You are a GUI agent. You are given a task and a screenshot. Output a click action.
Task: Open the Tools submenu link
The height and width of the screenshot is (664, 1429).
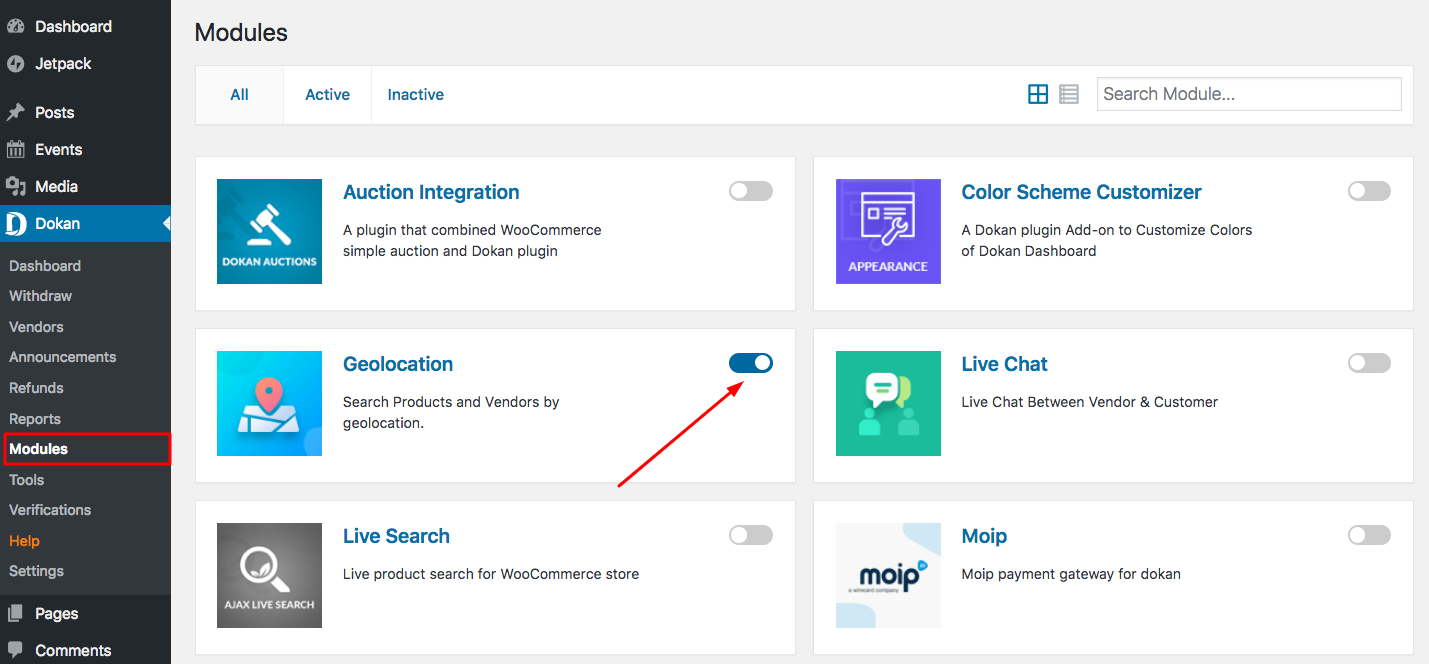tap(27, 480)
